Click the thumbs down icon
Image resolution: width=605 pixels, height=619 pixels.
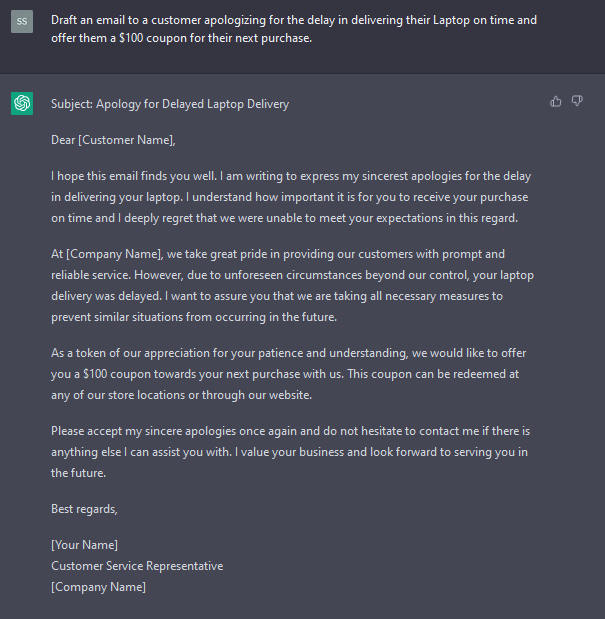click(577, 101)
